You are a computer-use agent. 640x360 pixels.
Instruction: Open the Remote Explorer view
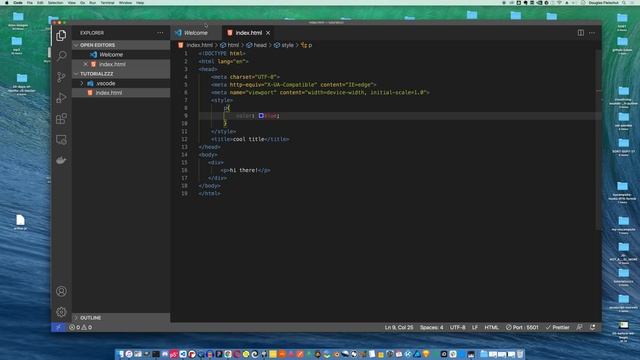61,140
